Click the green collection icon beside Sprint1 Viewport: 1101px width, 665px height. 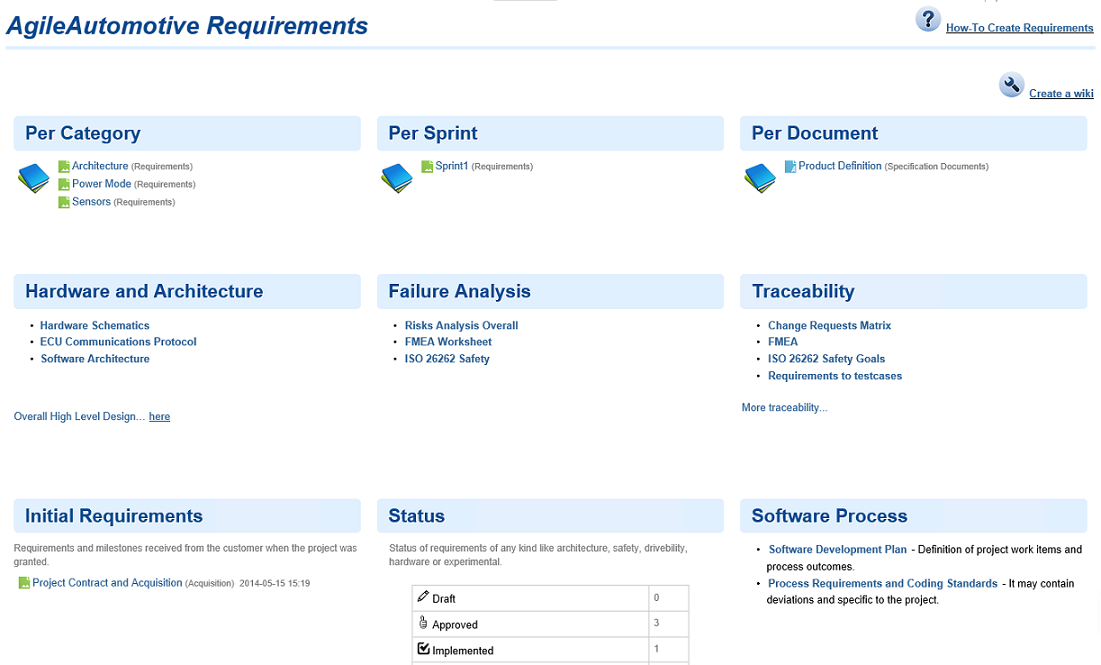point(428,165)
